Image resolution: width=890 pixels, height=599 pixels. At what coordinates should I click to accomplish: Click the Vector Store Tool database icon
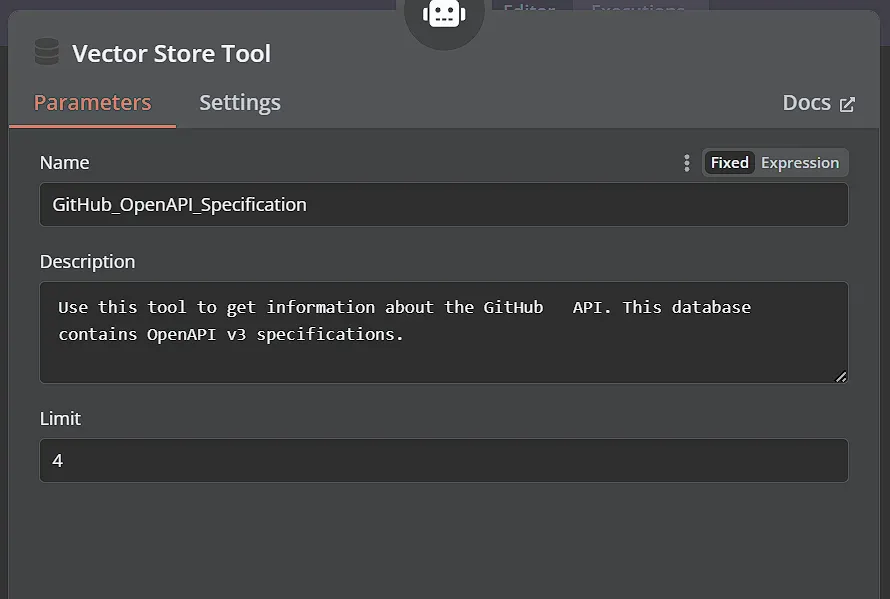point(46,52)
